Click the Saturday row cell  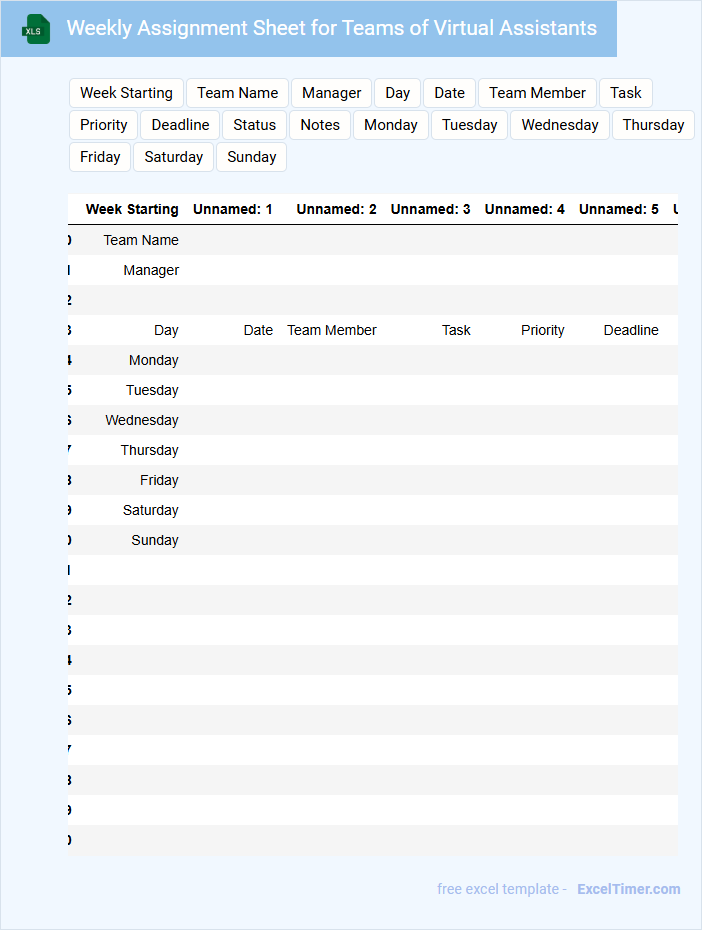coord(151,510)
